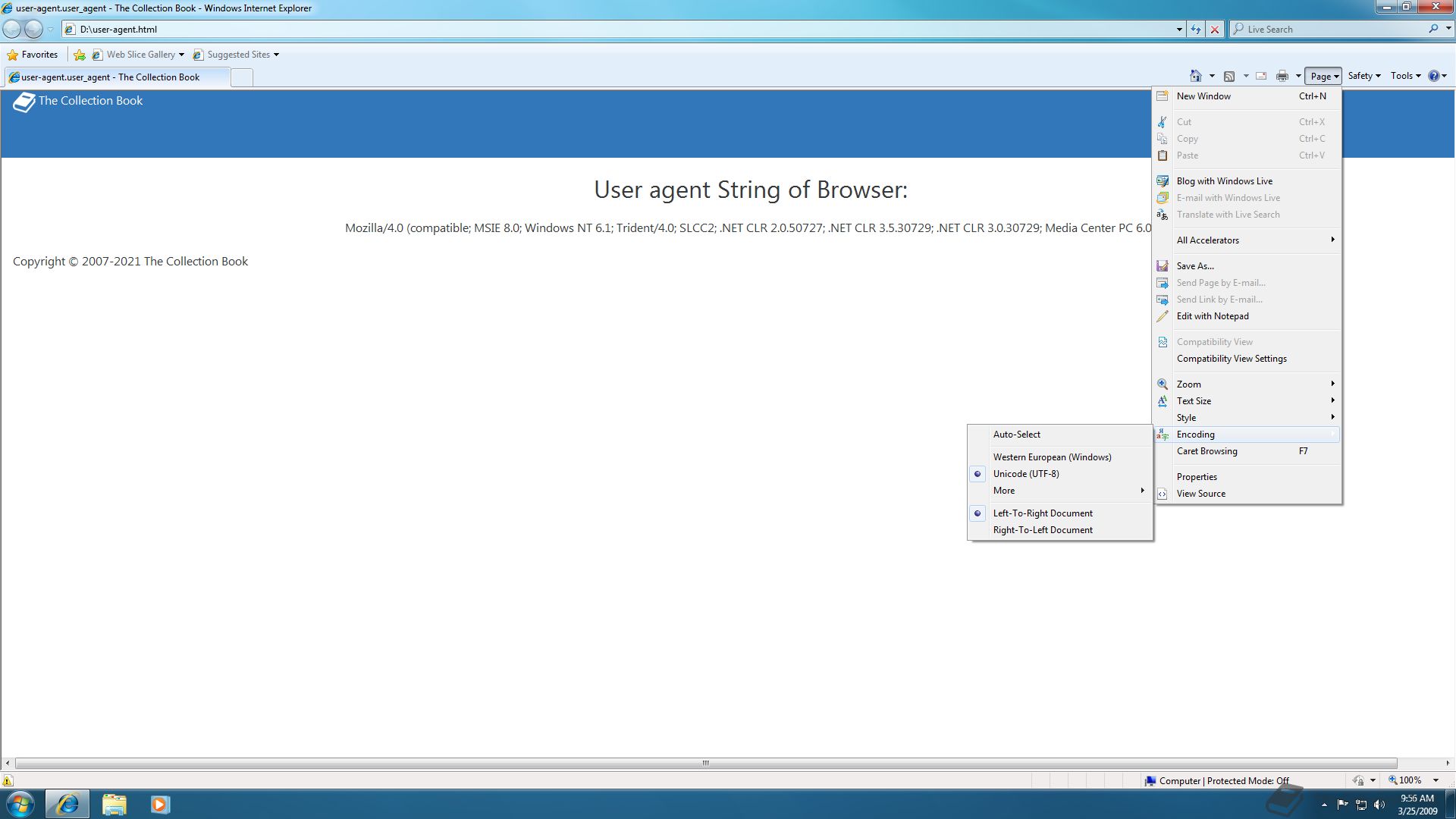1456x819 pixels.
Task: Click the Read Mail toolbar icon
Action: (1261, 76)
